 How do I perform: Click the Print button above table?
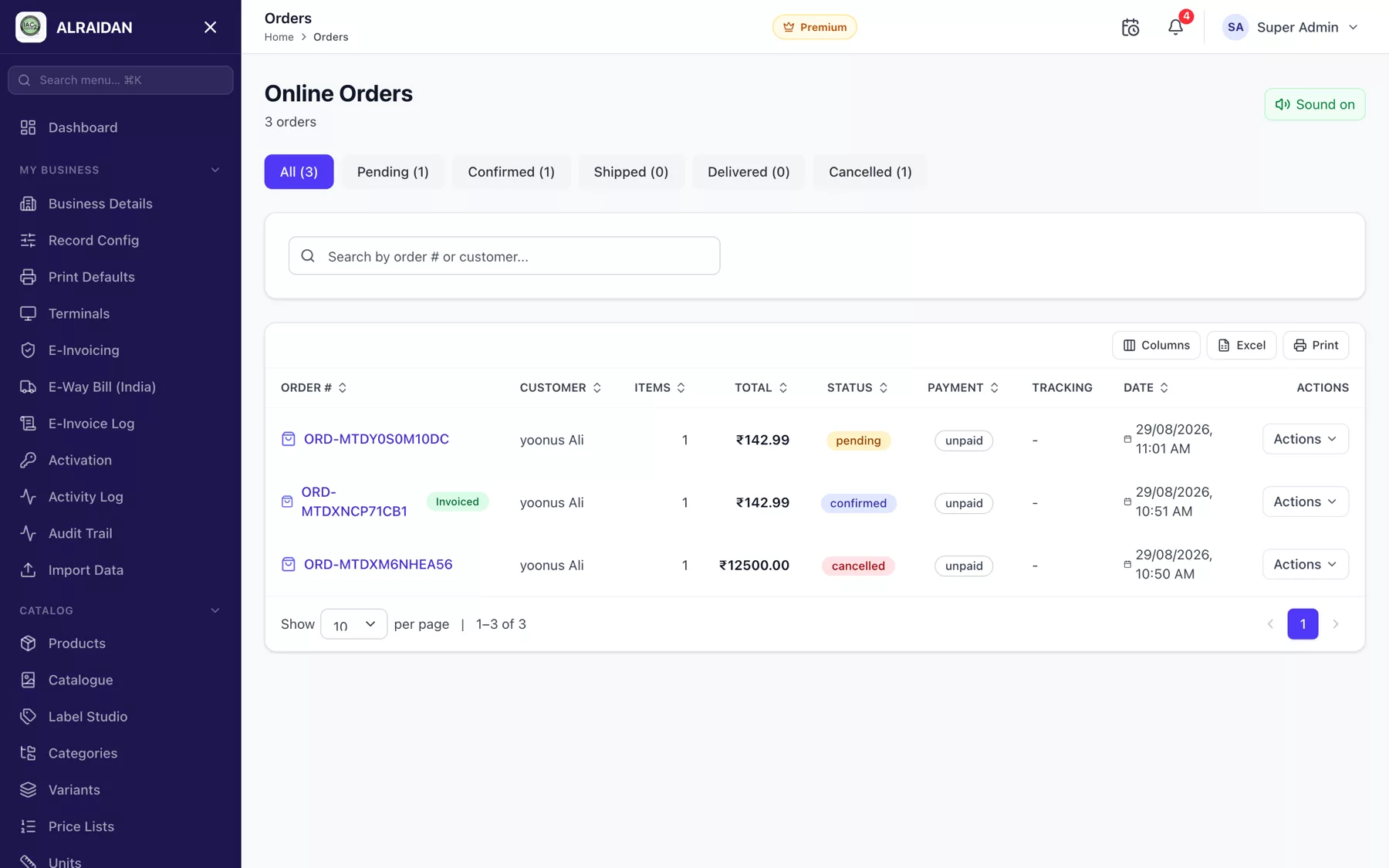1316,345
